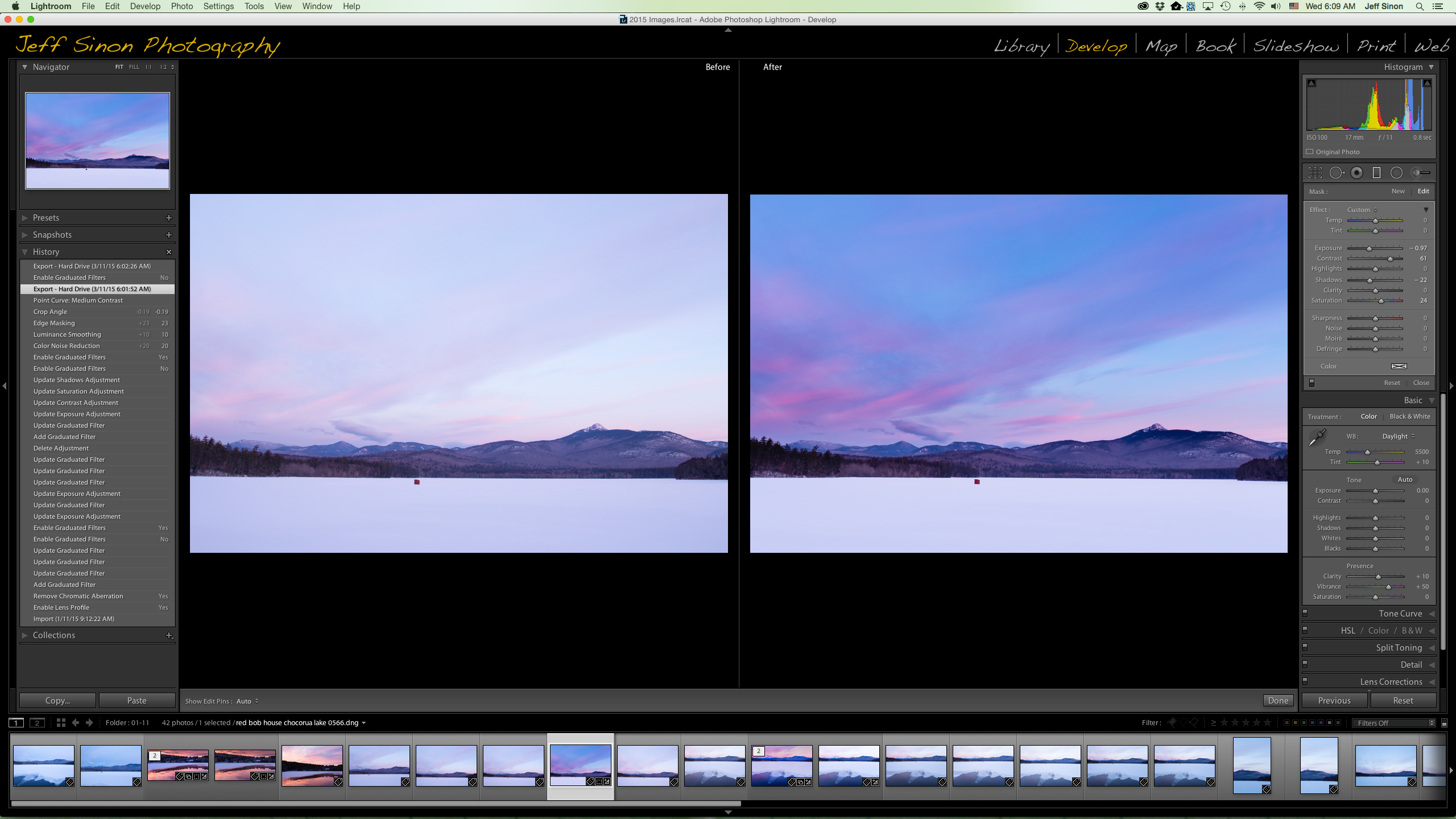Toggle highlight clipping indicator in histogram
The image size is (1456, 819).
[x=1427, y=83]
